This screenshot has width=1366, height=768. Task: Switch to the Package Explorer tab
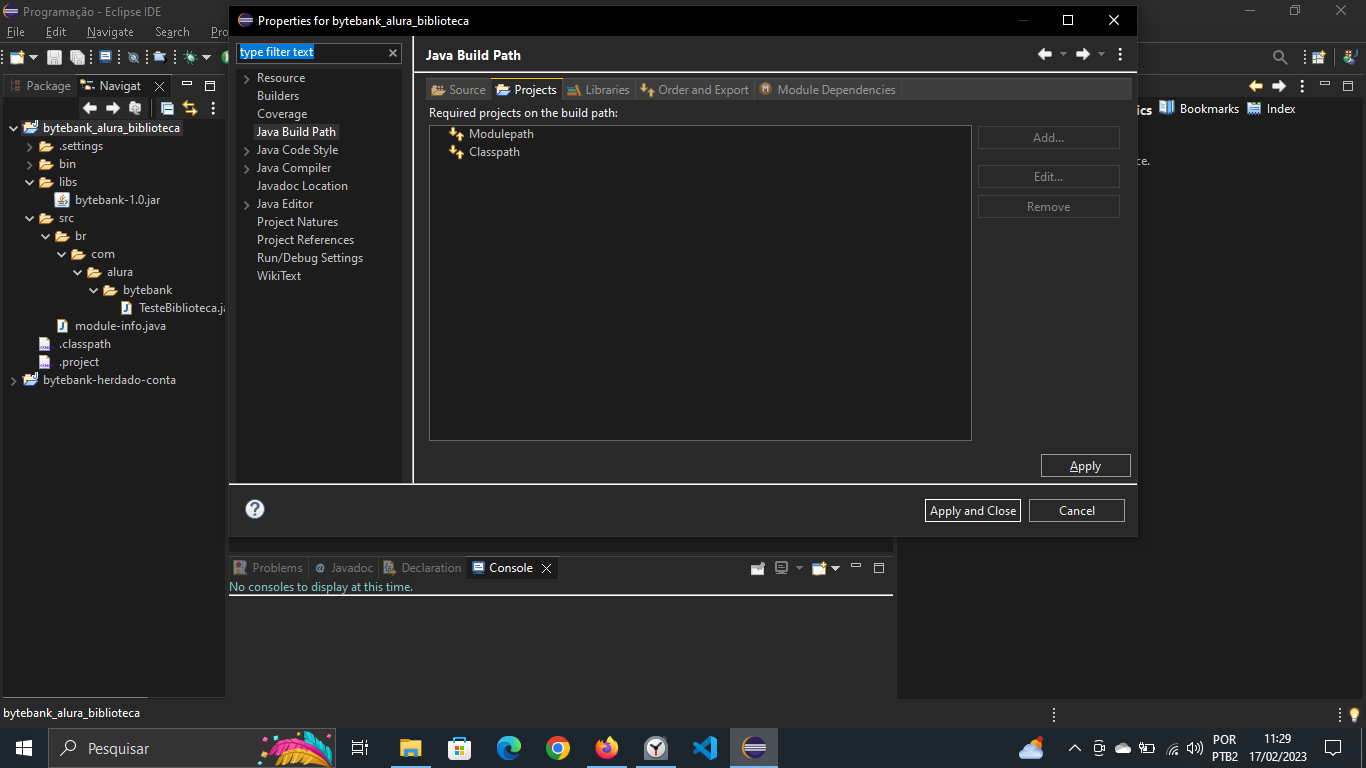[x=40, y=86]
